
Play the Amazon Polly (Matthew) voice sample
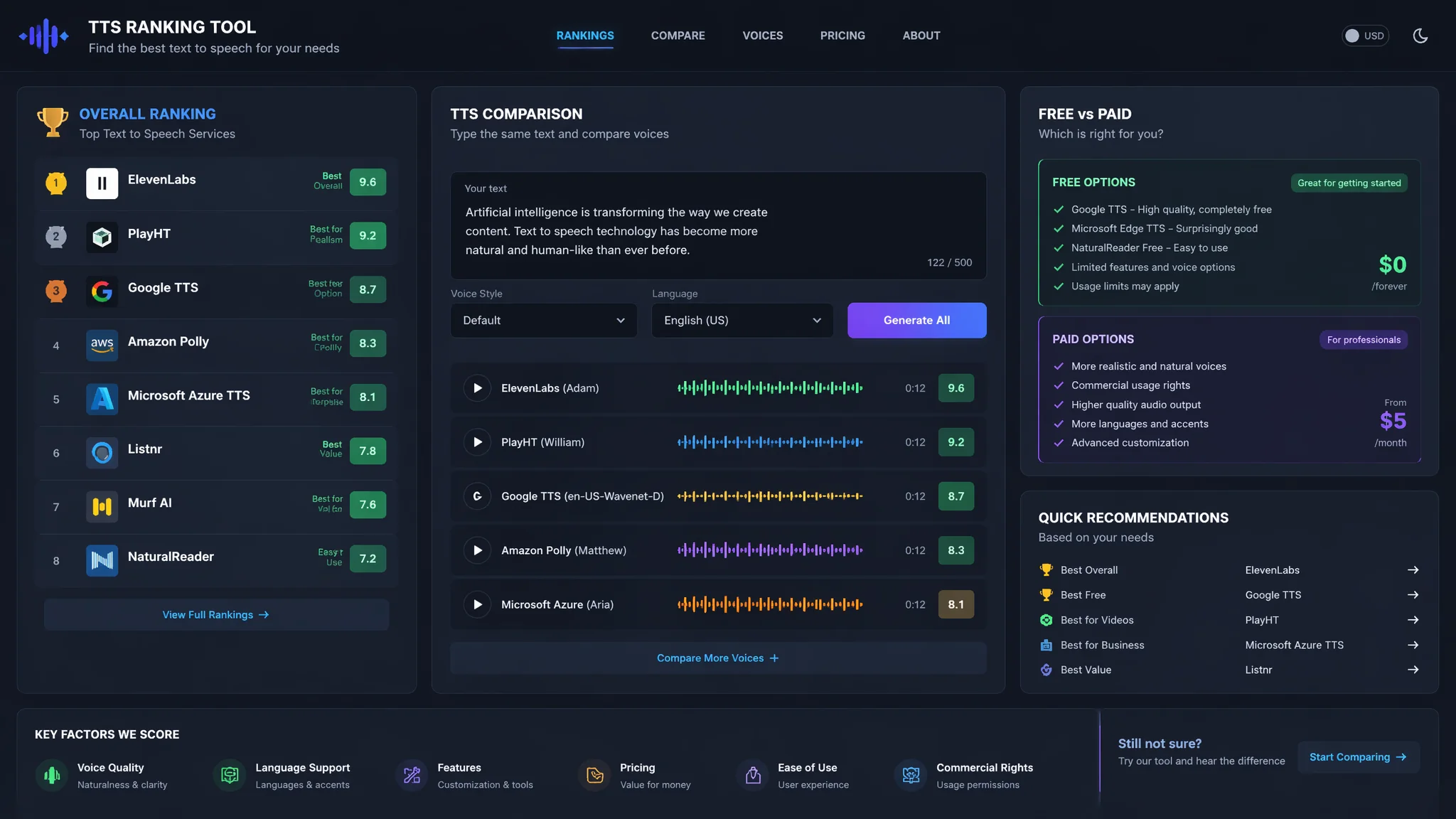(x=477, y=550)
